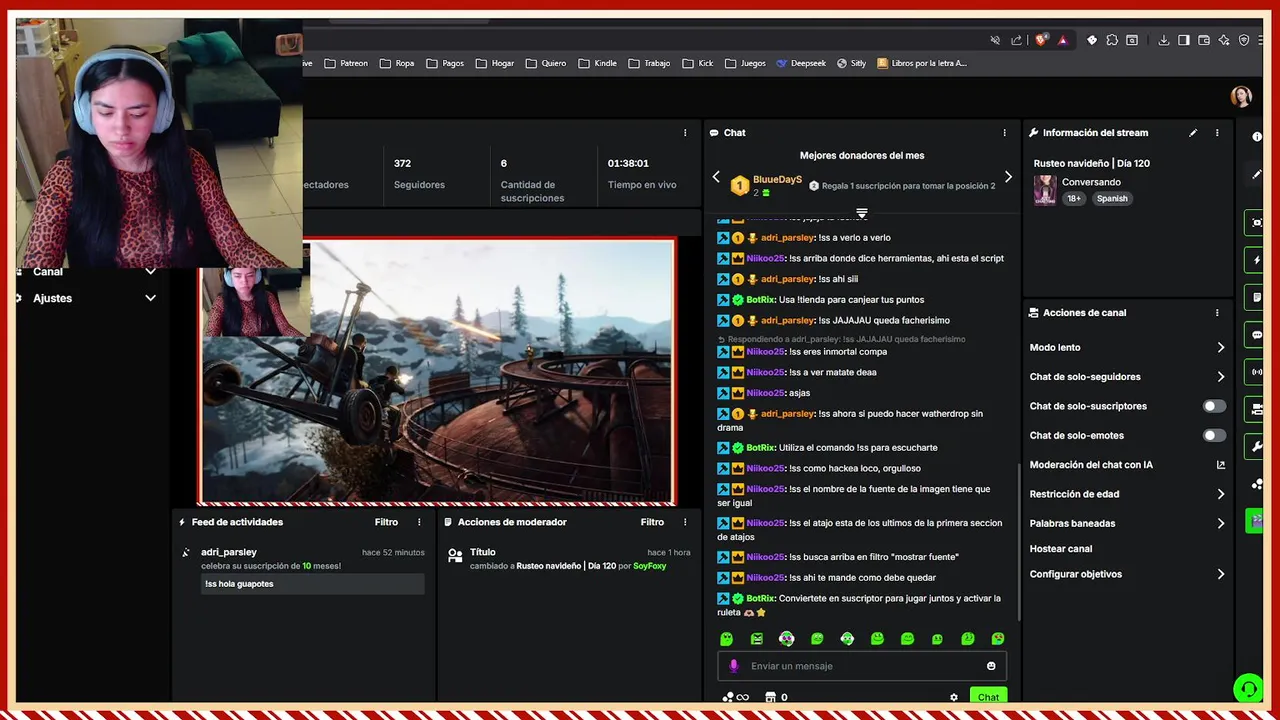Click the chat scroll-to-bottom arrow indicator
The height and width of the screenshot is (720, 1280).
click(862, 213)
